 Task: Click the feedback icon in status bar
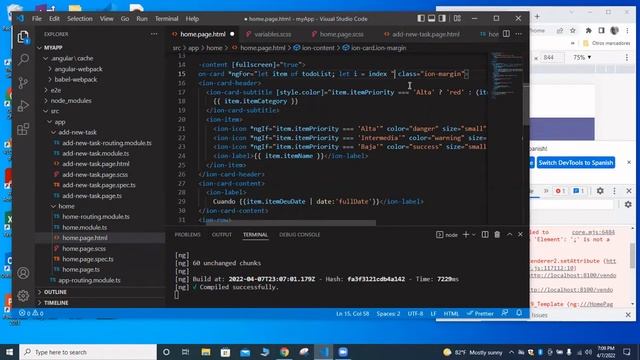[x=505, y=313]
